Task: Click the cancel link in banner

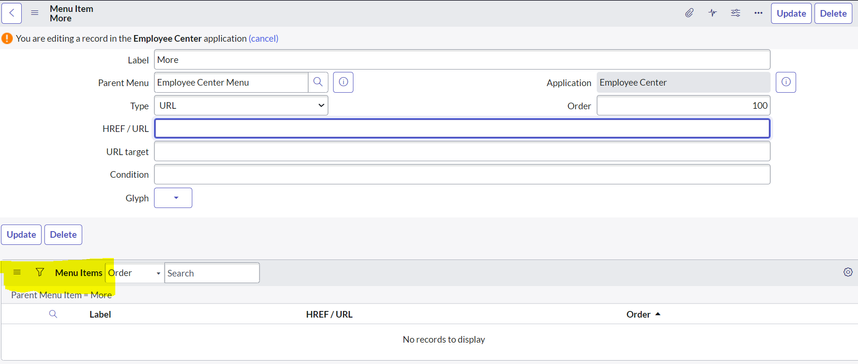Action: (x=264, y=38)
